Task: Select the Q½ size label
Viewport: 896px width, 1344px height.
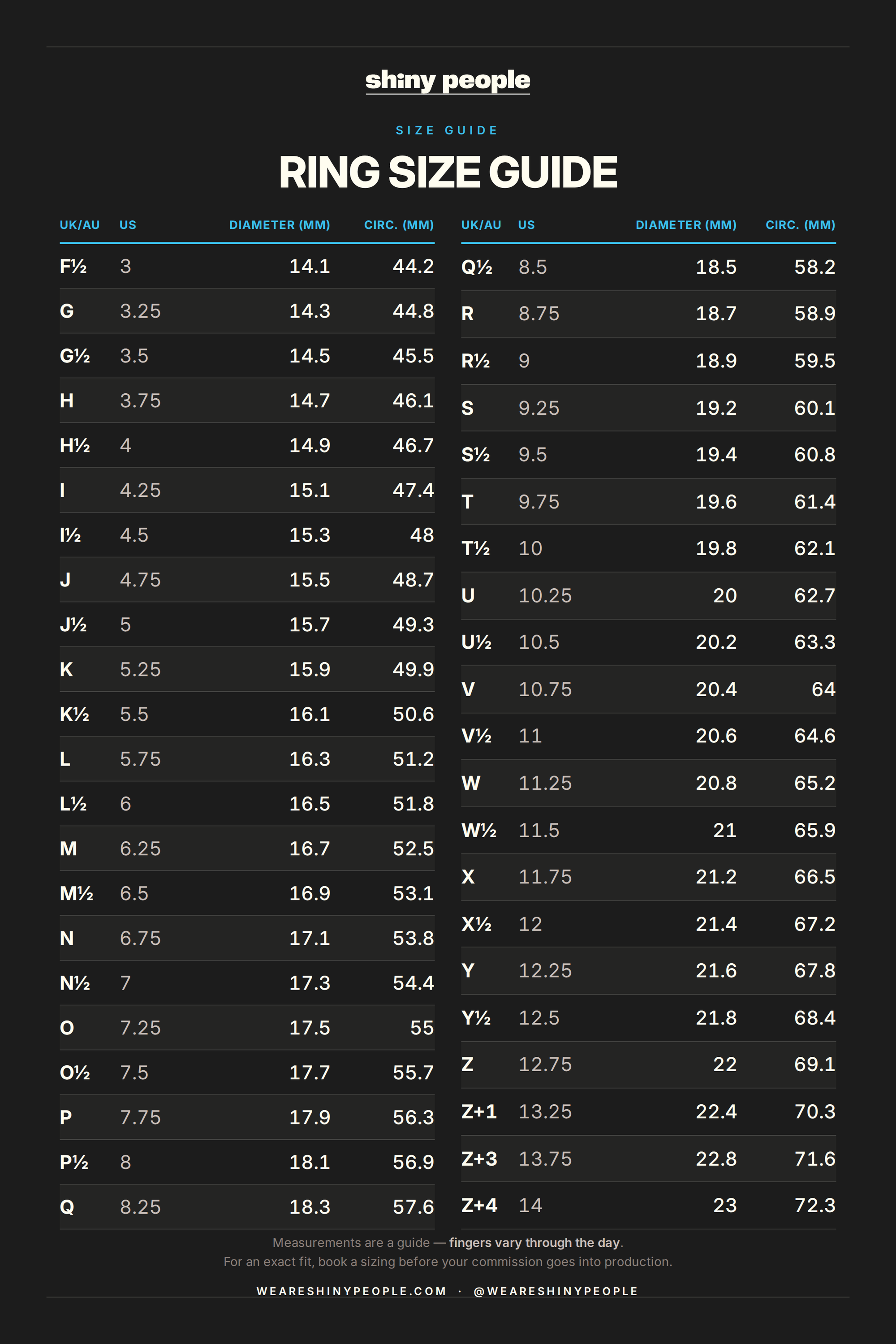Action: pyautogui.click(x=476, y=267)
